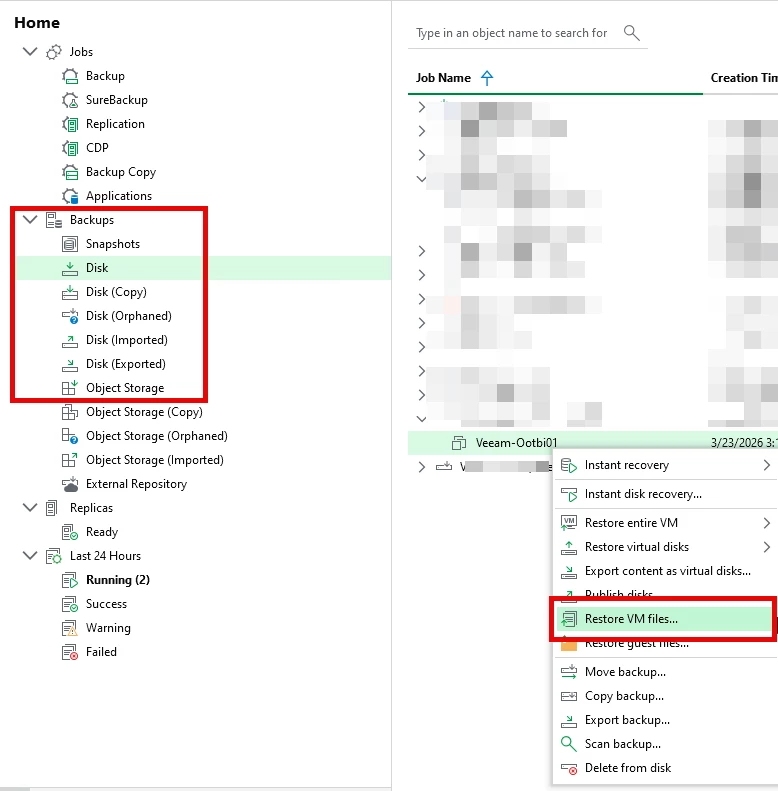The image size is (778, 791).
Task: Select Export backup menu entry
Action: [x=665, y=720]
